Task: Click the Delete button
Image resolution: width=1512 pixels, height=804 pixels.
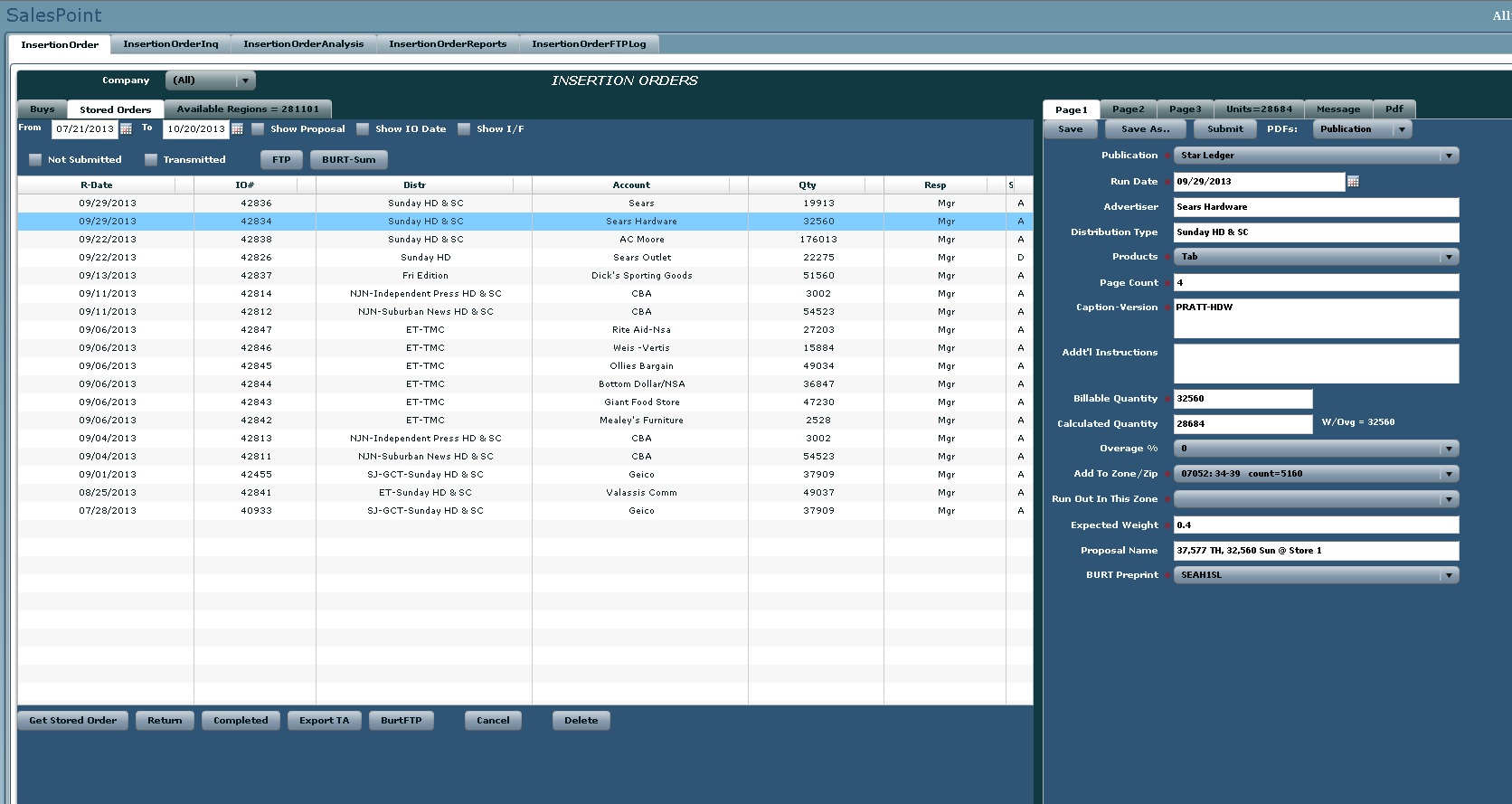Action: pyautogui.click(x=581, y=721)
